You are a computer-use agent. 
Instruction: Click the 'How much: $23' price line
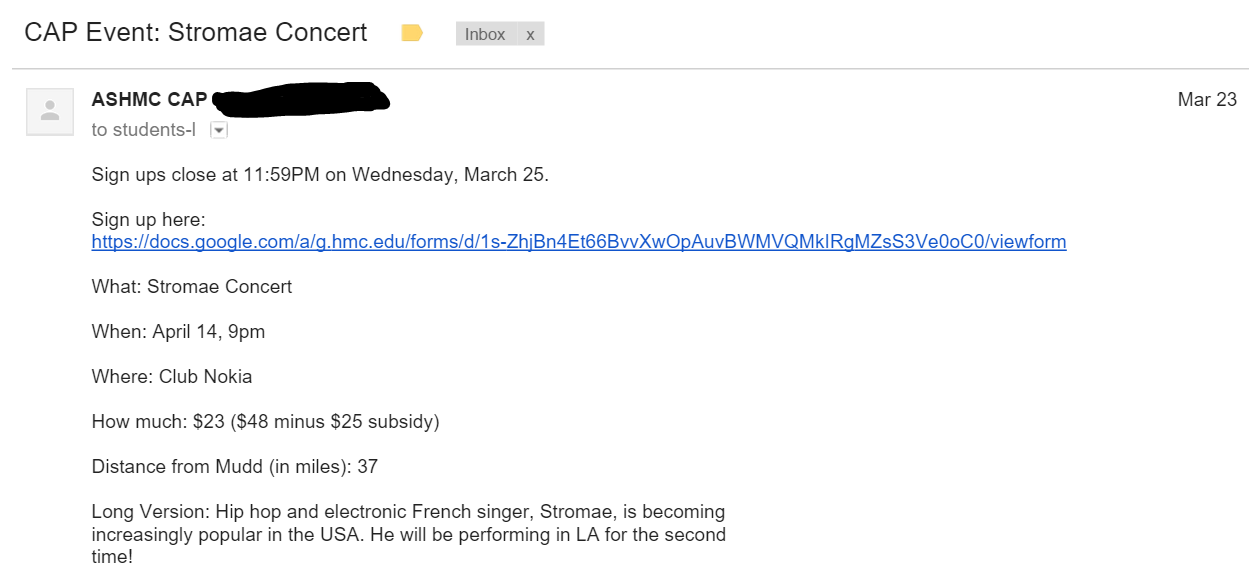click(x=265, y=422)
